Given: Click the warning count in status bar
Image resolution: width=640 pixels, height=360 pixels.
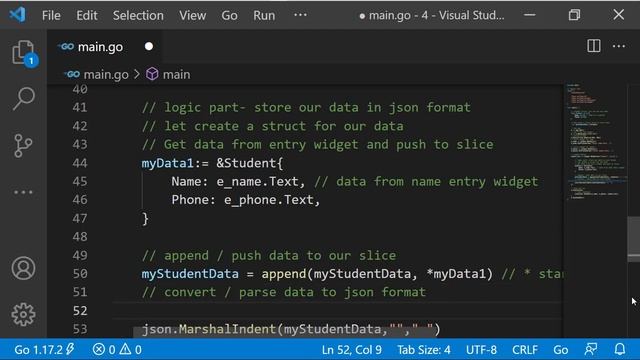Looking at the screenshot, I should point(131,349).
